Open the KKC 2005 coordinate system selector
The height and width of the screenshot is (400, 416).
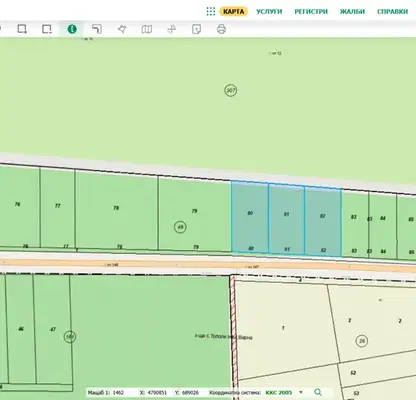pos(279,393)
